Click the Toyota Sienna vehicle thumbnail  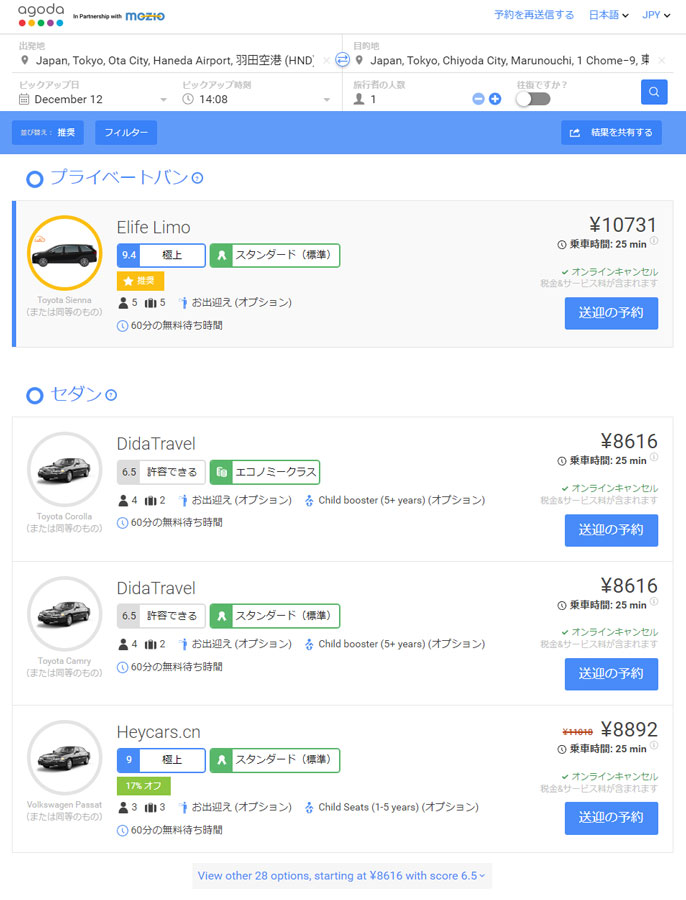[x=64, y=253]
